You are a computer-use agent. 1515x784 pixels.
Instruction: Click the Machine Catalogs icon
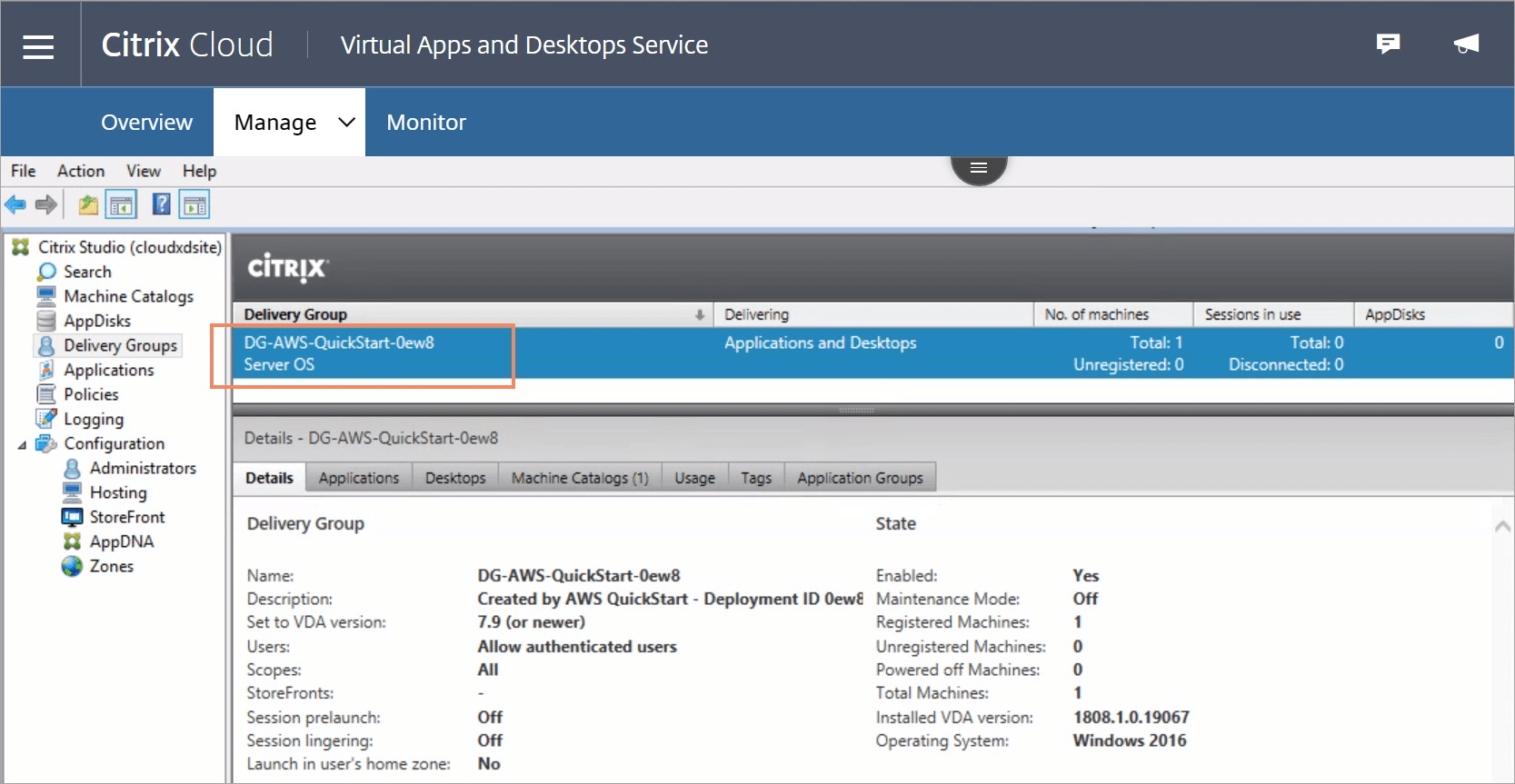[x=46, y=296]
